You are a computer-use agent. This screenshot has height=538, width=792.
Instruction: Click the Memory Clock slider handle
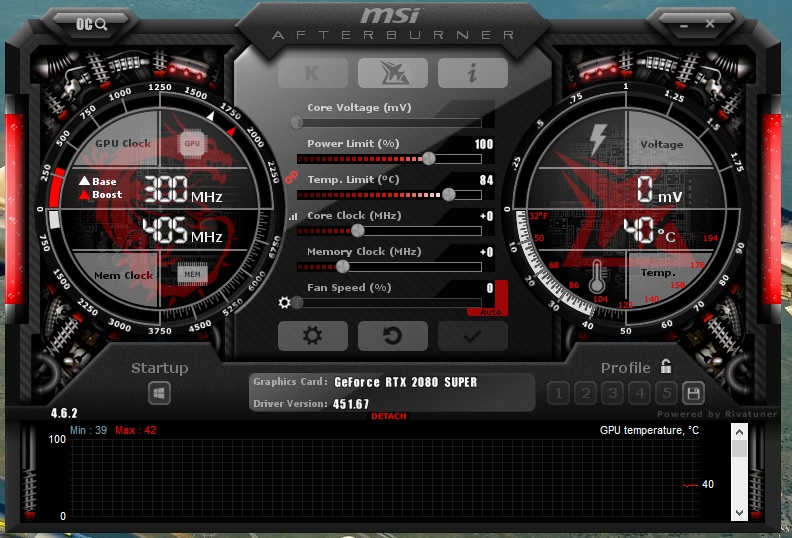click(x=342, y=267)
